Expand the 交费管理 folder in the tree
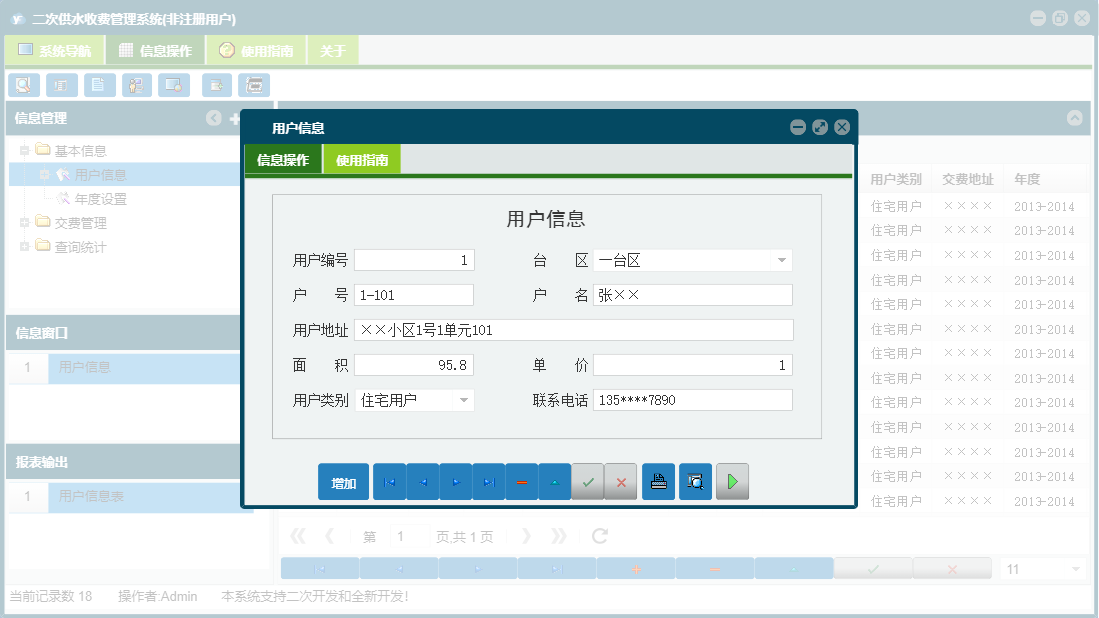 click(24, 222)
